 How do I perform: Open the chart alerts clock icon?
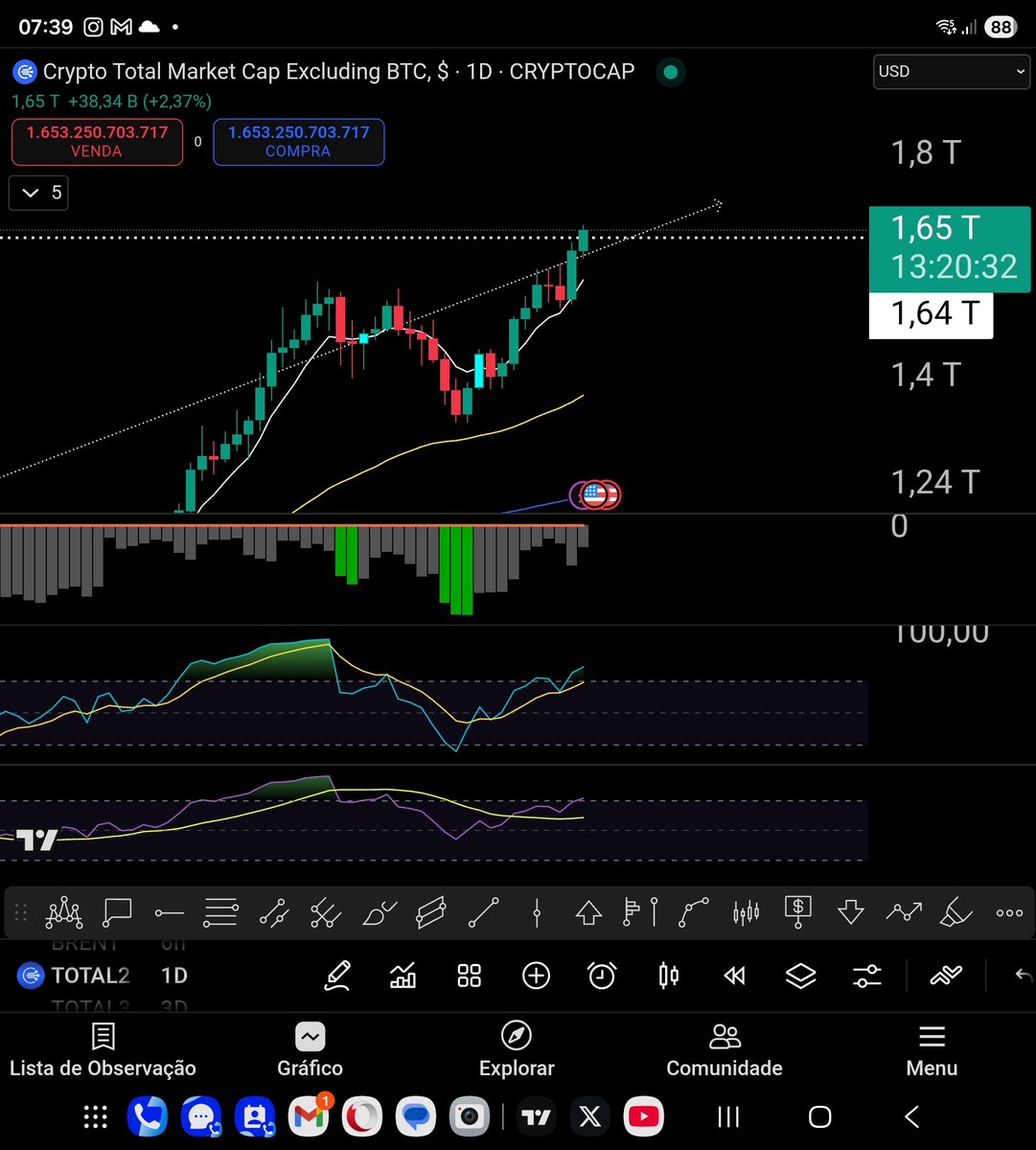pos(601,976)
